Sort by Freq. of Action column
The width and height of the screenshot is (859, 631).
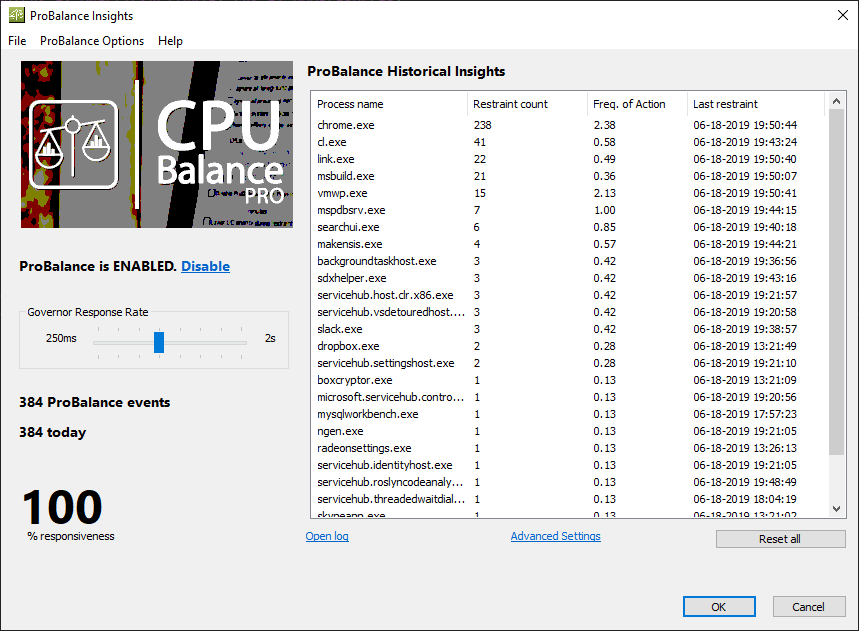[x=630, y=103]
